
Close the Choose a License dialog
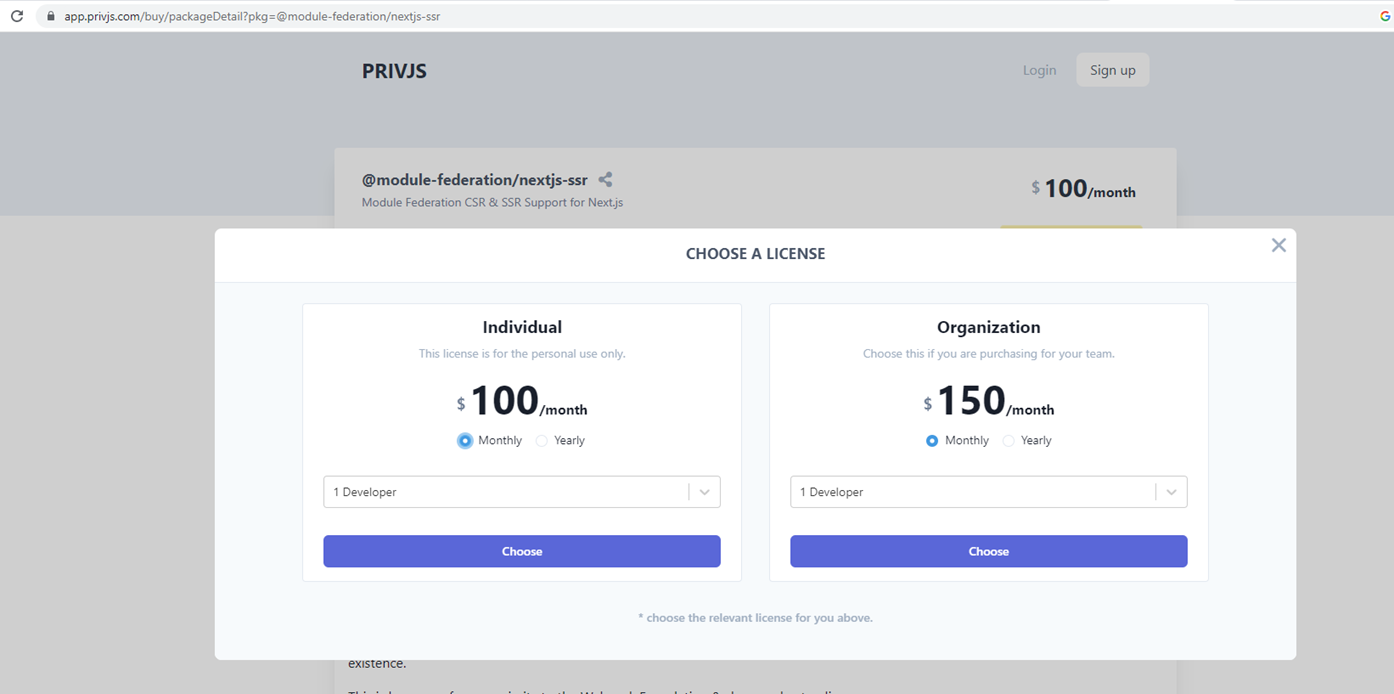pos(1278,245)
